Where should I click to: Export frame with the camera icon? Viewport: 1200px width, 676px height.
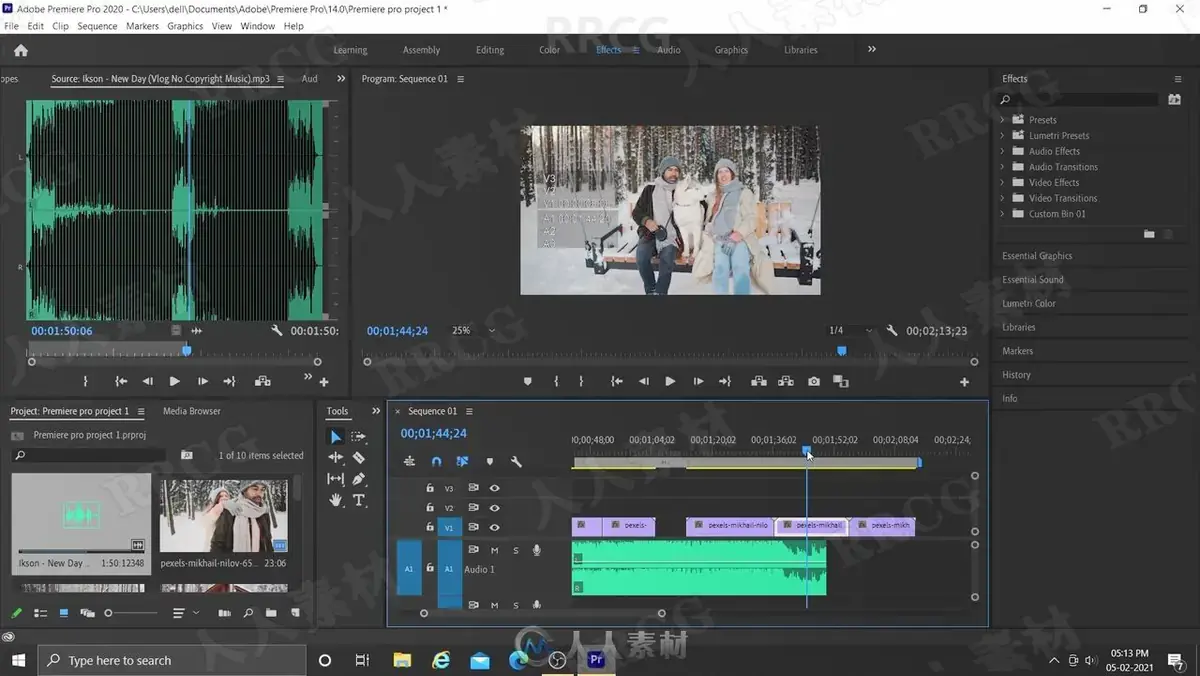click(x=814, y=382)
